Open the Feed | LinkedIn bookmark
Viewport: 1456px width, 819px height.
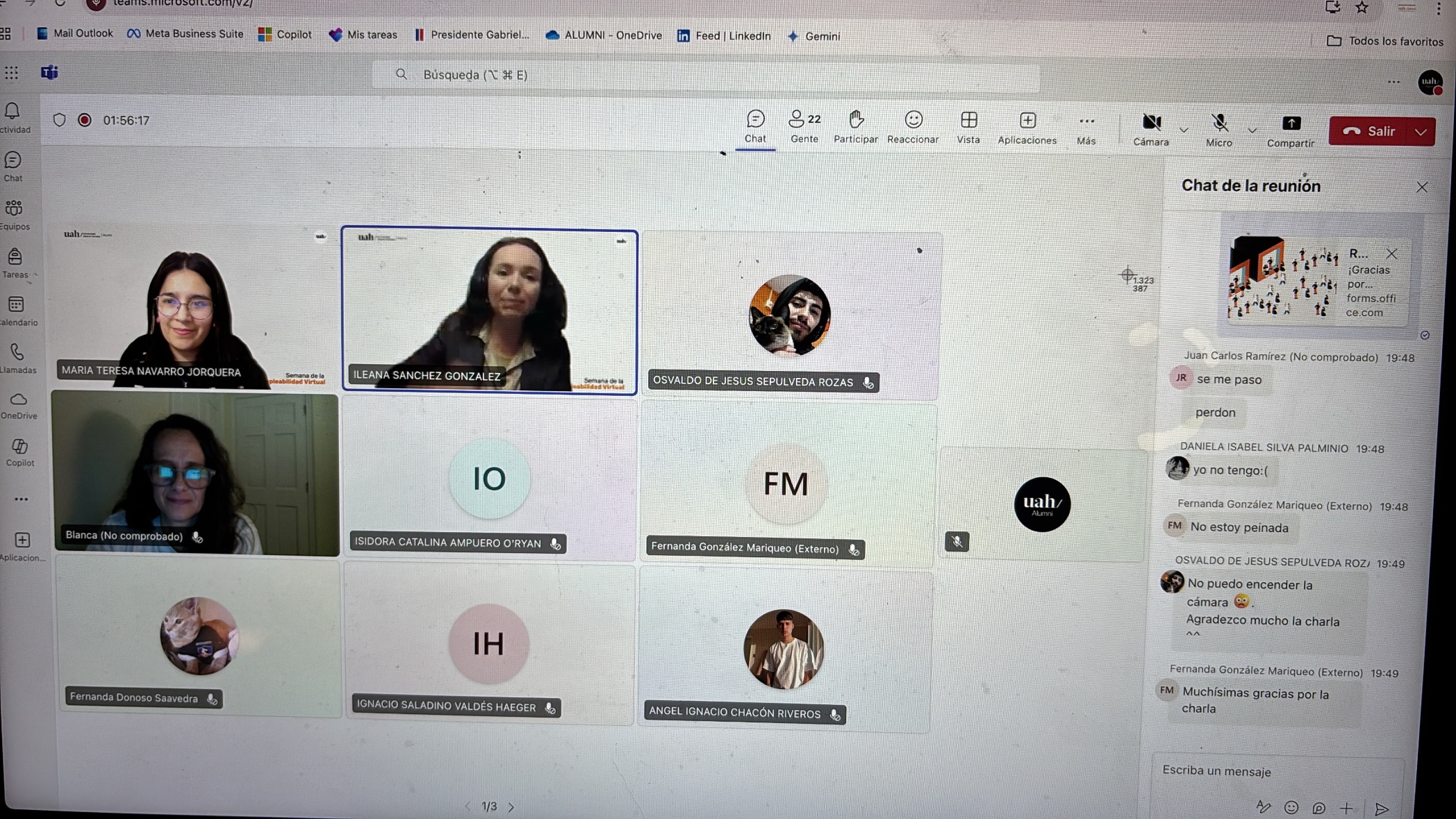tap(724, 36)
